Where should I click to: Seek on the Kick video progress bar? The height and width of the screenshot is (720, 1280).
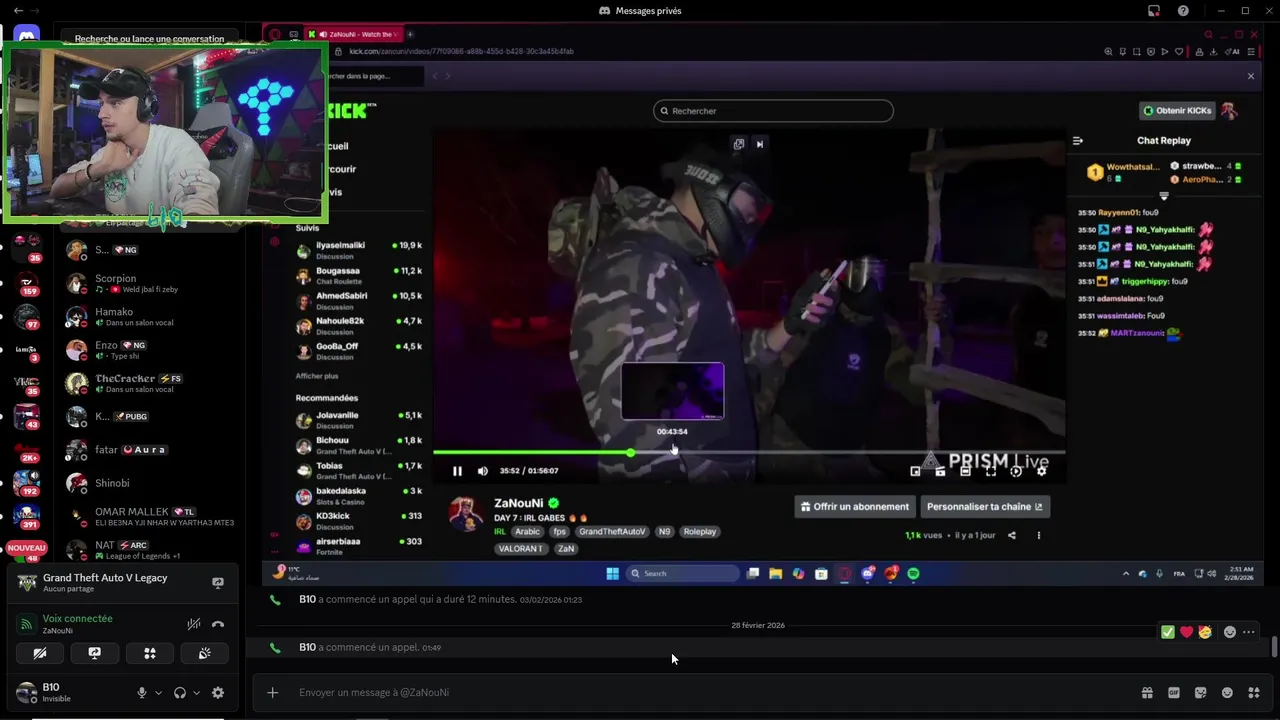[748, 453]
